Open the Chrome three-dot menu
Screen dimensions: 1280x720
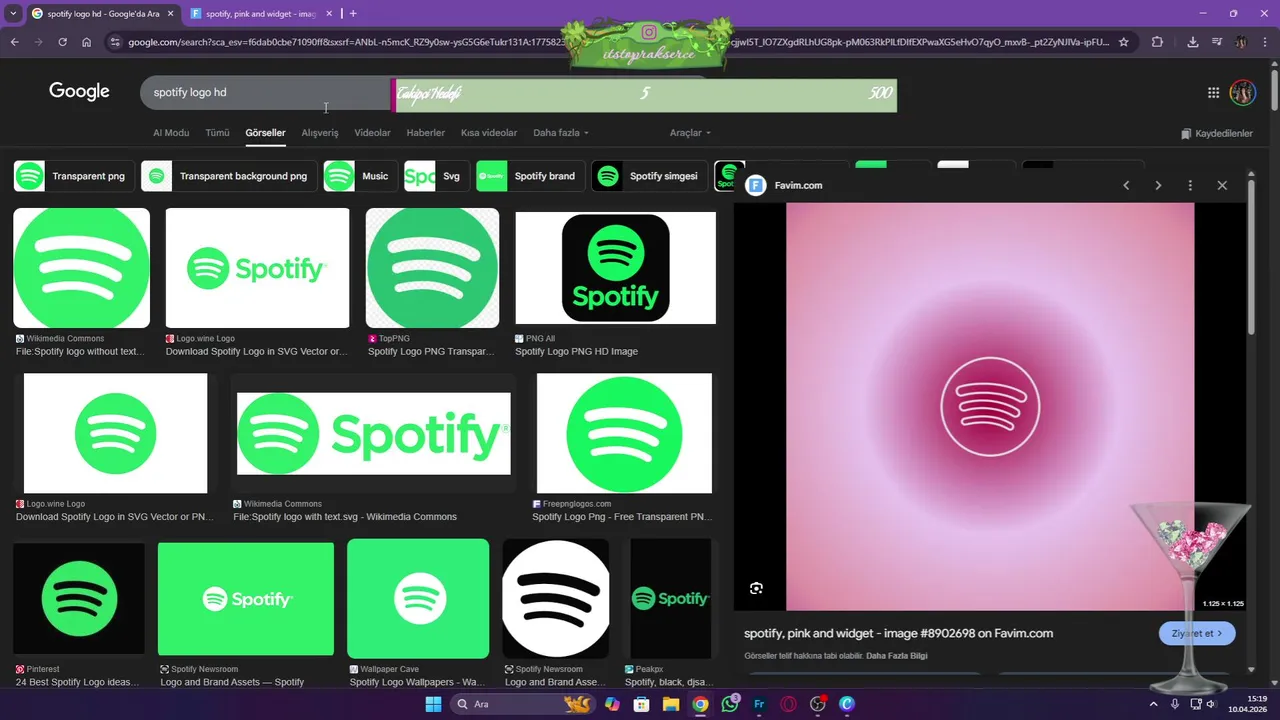pos(1265,42)
